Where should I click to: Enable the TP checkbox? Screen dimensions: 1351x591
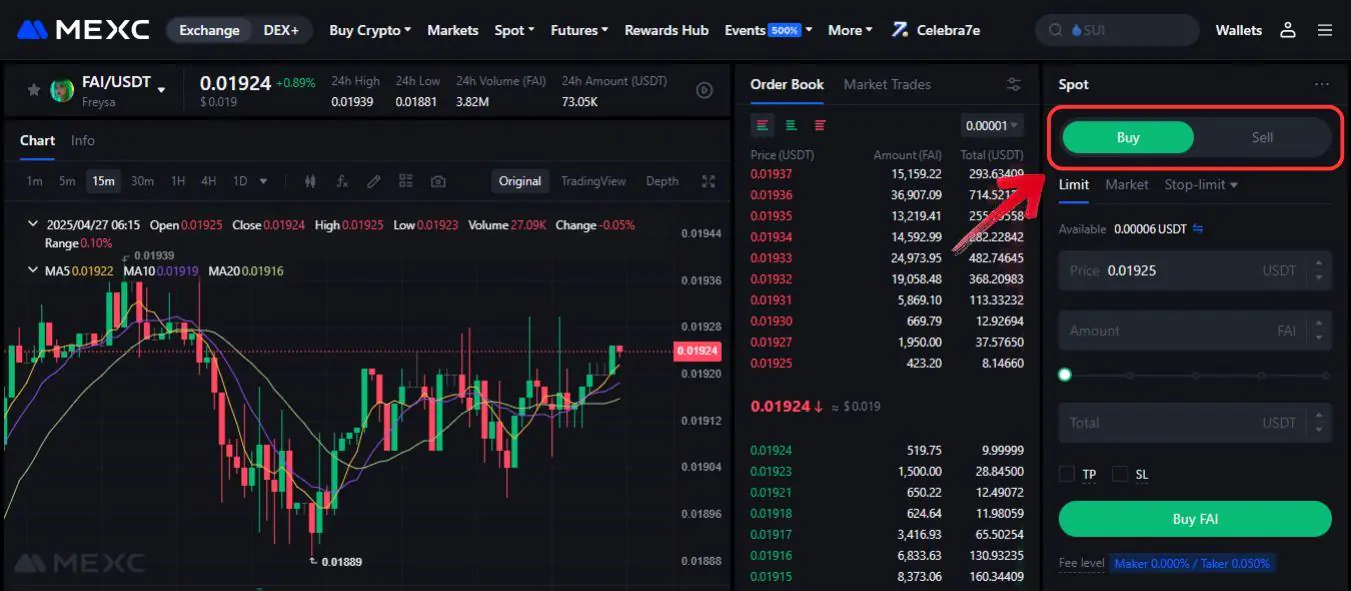pos(1067,474)
